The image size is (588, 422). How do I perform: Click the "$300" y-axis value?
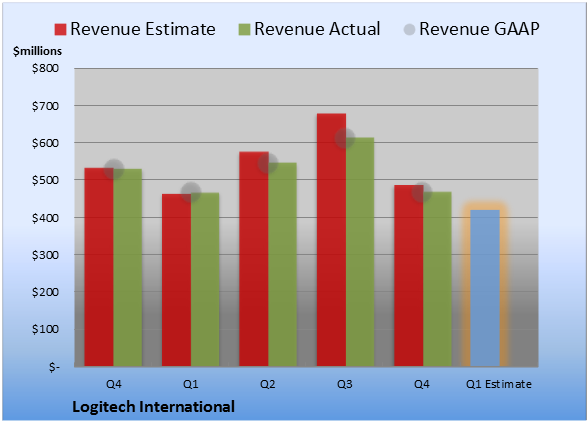[45, 255]
